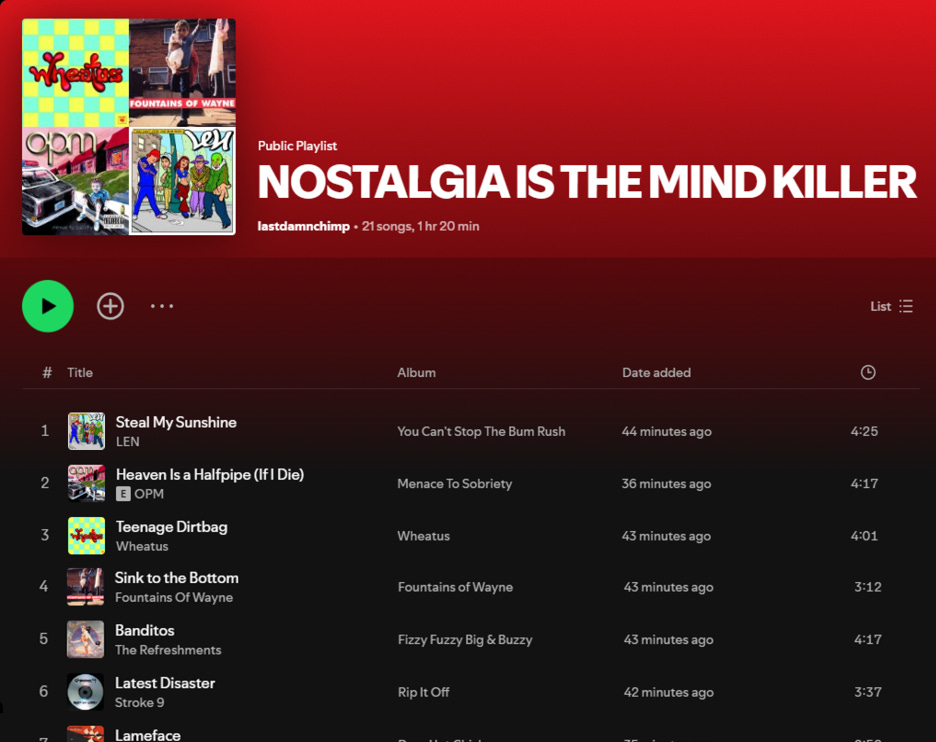Click Heaven Is a Halfpipe album thumbnail
Viewport: 936px width, 742px height.
click(x=86, y=483)
